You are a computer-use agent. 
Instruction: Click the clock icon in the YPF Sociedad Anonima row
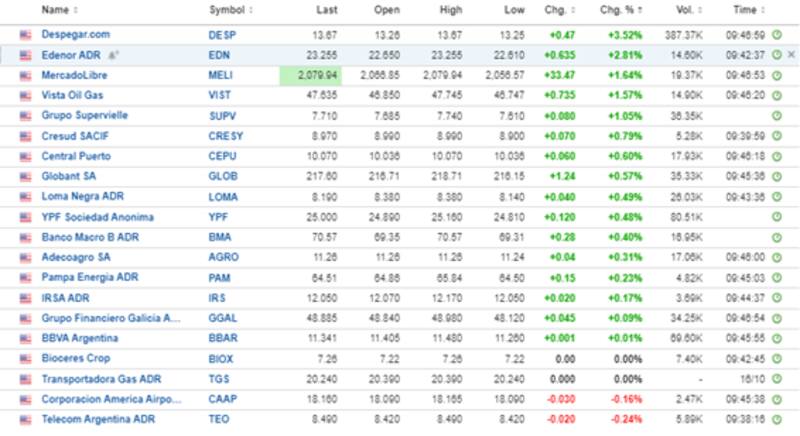pos(777,217)
